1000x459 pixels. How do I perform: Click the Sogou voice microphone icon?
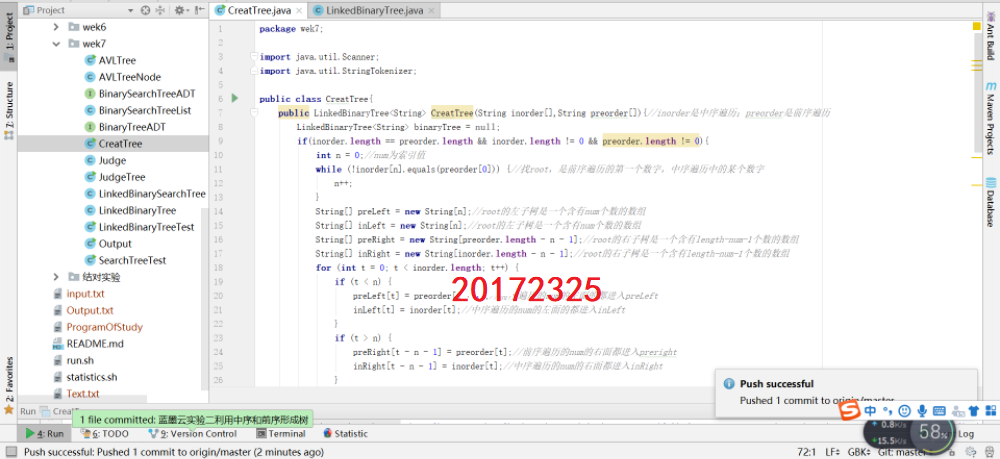(x=922, y=411)
